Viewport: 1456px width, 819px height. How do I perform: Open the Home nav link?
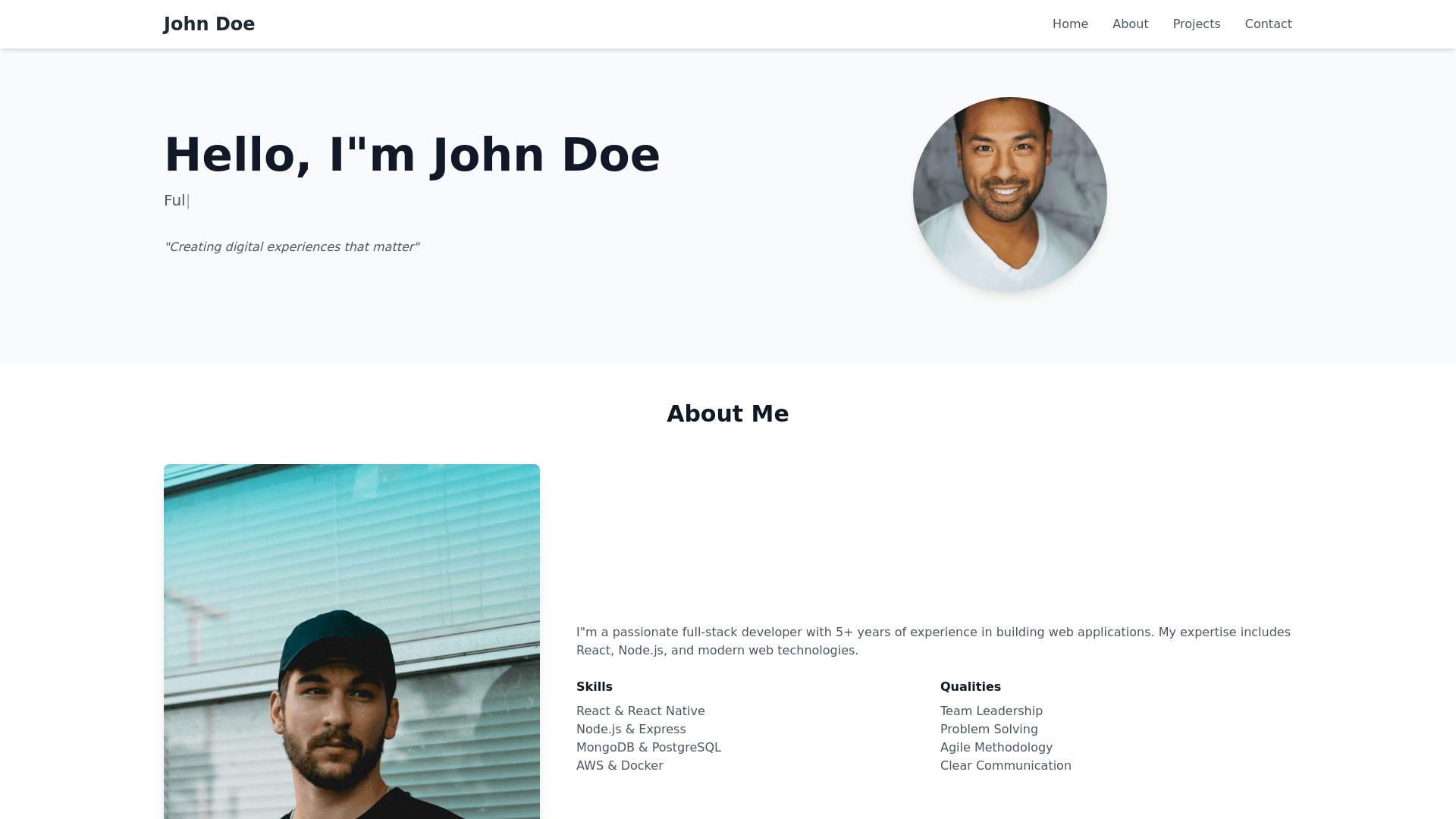pos(1069,24)
